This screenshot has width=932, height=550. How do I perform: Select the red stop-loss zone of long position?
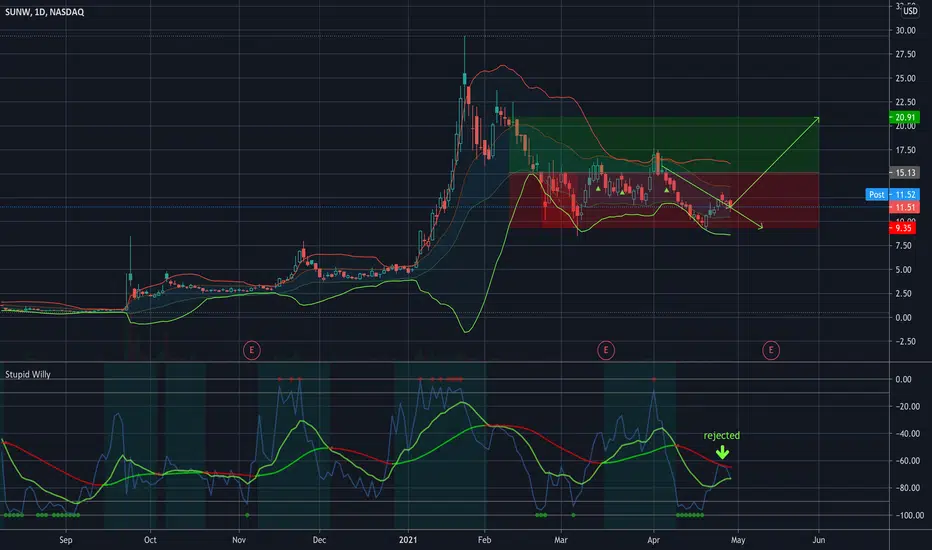(x=664, y=200)
